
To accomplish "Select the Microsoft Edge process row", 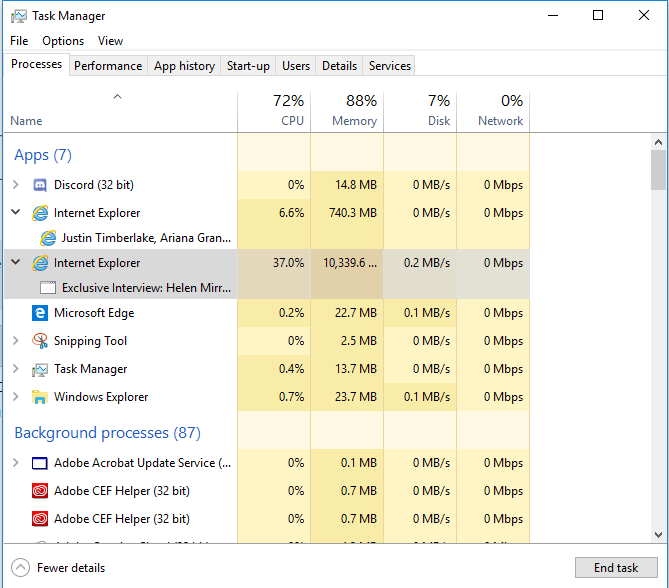I will click(x=267, y=313).
